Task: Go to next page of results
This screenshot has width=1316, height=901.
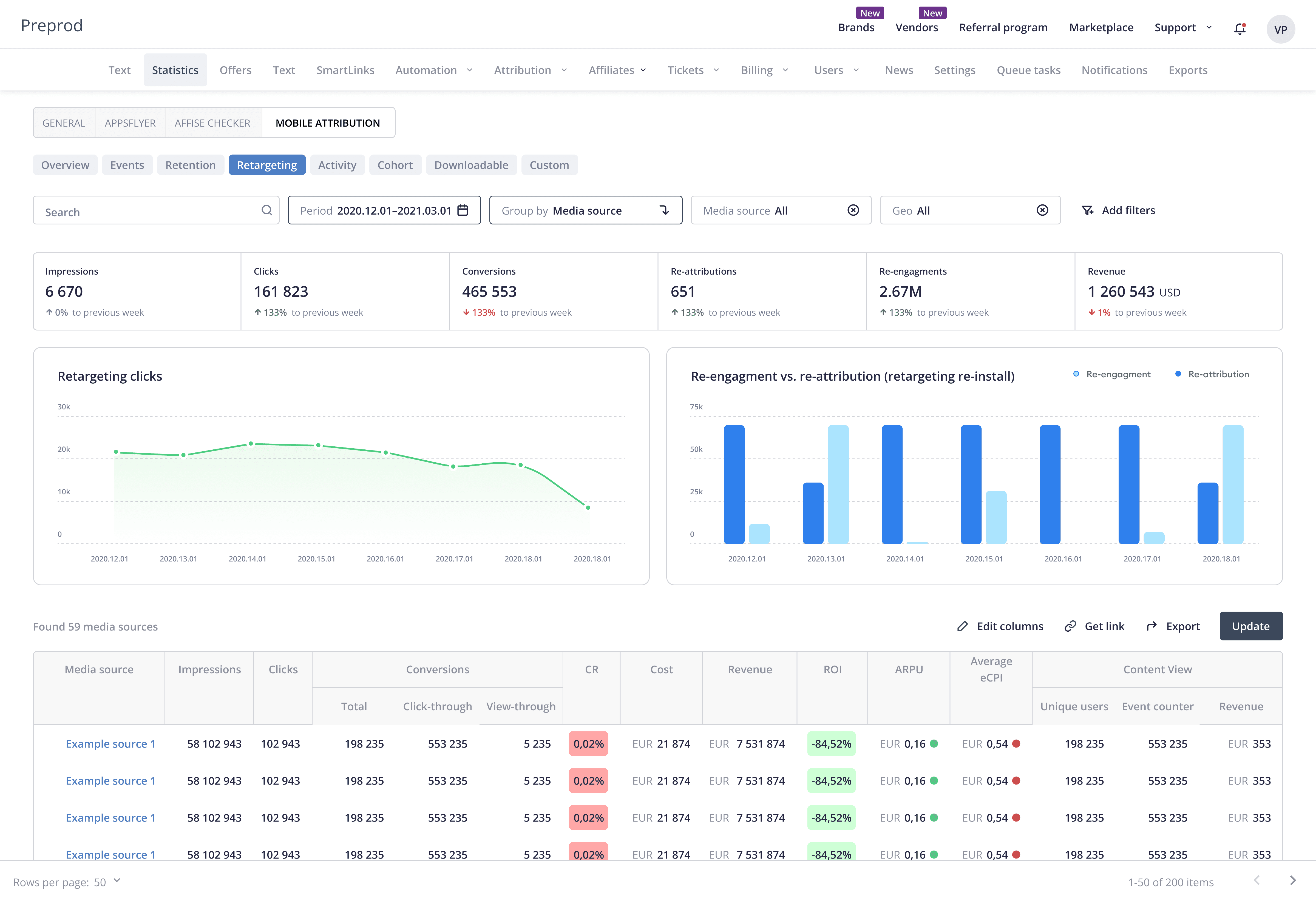Action: pyautogui.click(x=1292, y=880)
